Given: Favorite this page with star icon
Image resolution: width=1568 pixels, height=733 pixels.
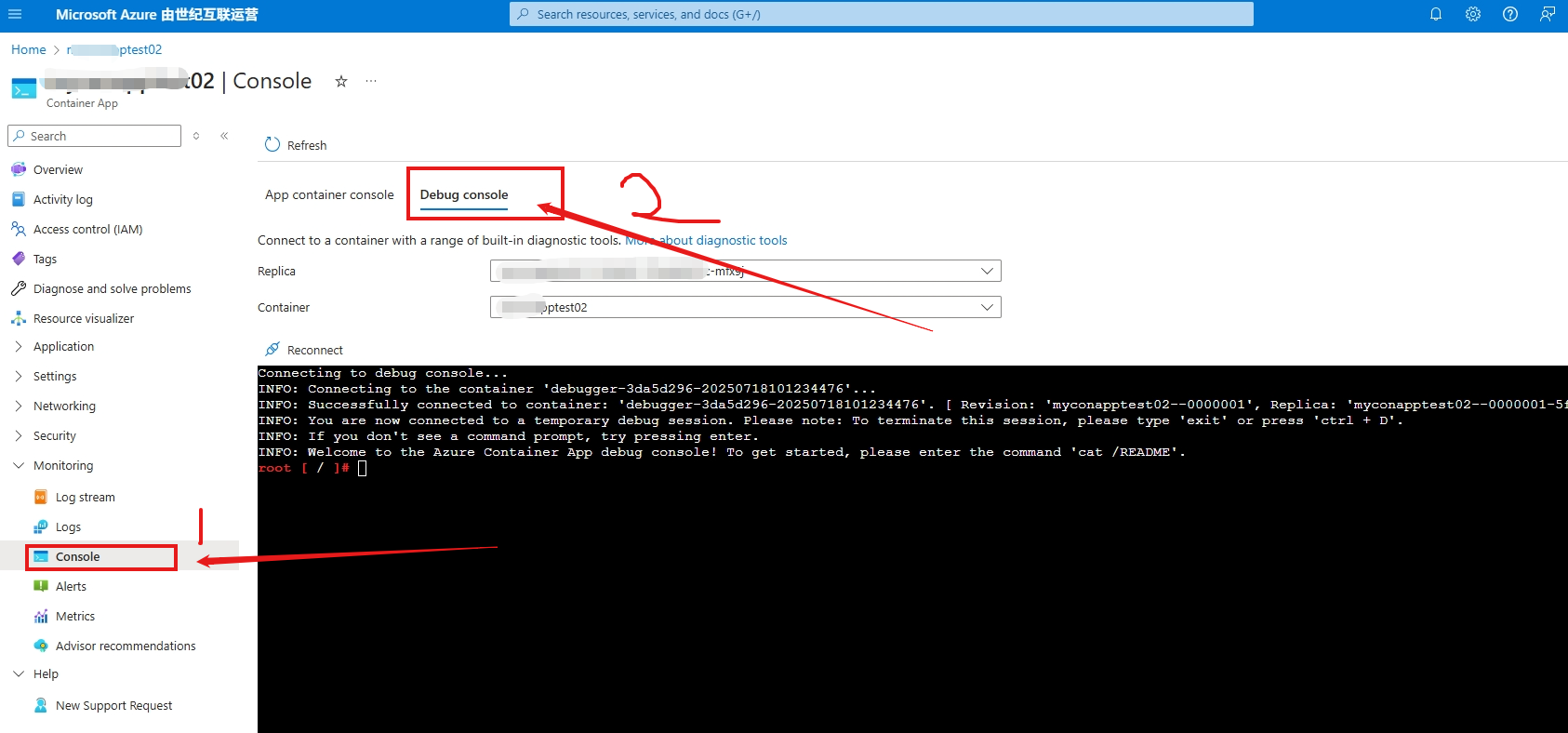Looking at the screenshot, I should pyautogui.click(x=341, y=82).
